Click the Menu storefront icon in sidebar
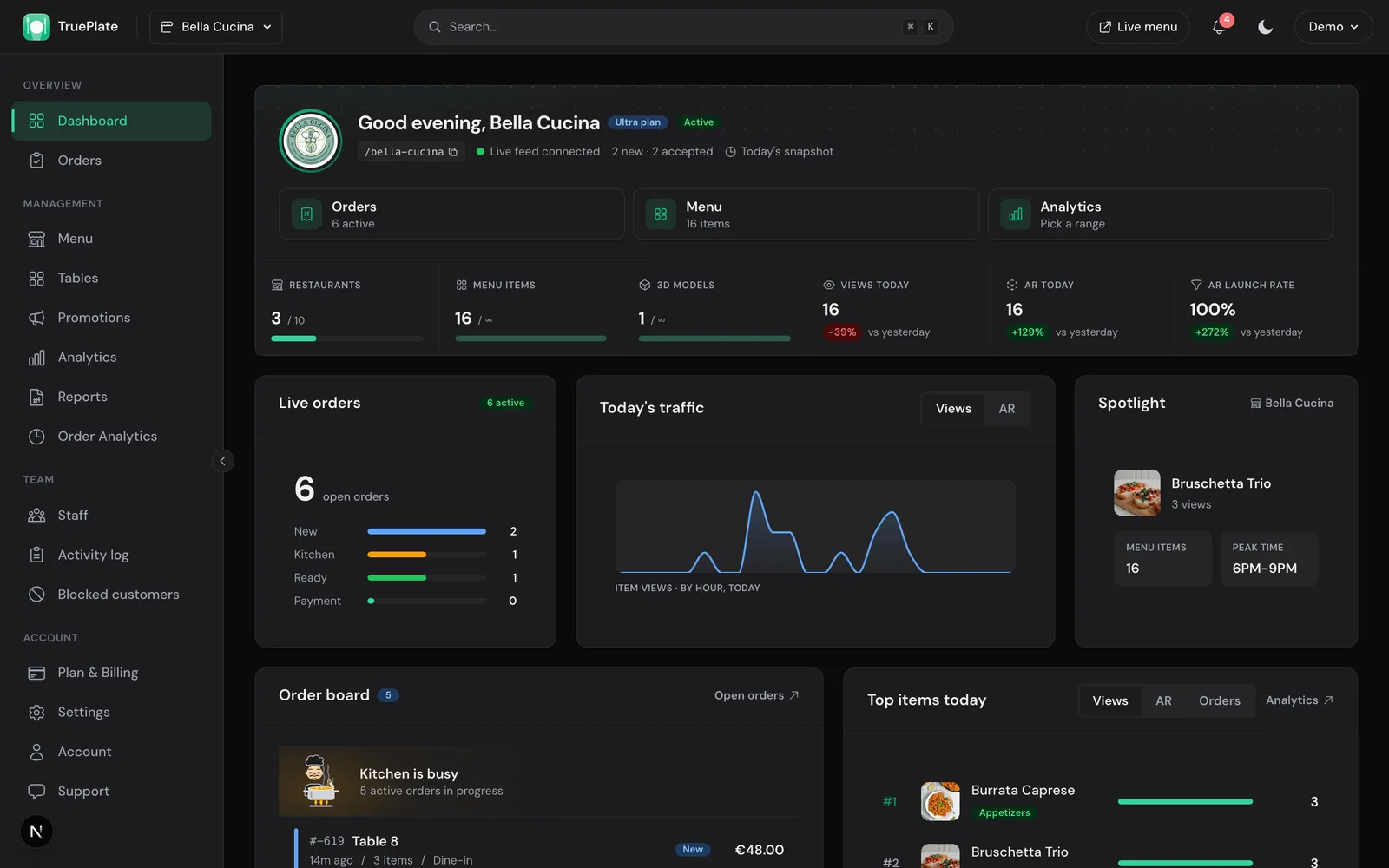The height and width of the screenshot is (868, 1389). 36,239
